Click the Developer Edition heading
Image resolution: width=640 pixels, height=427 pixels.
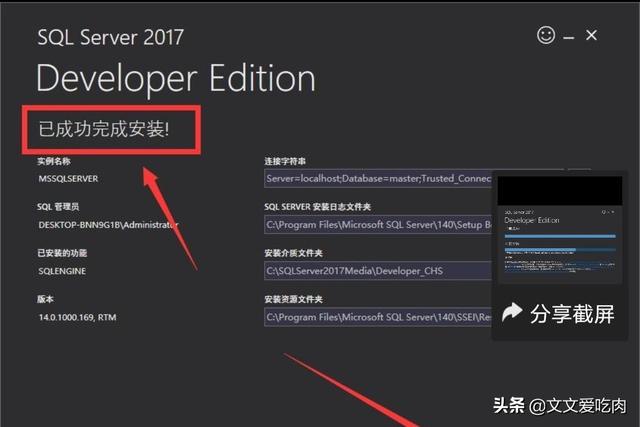tap(176, 79)
